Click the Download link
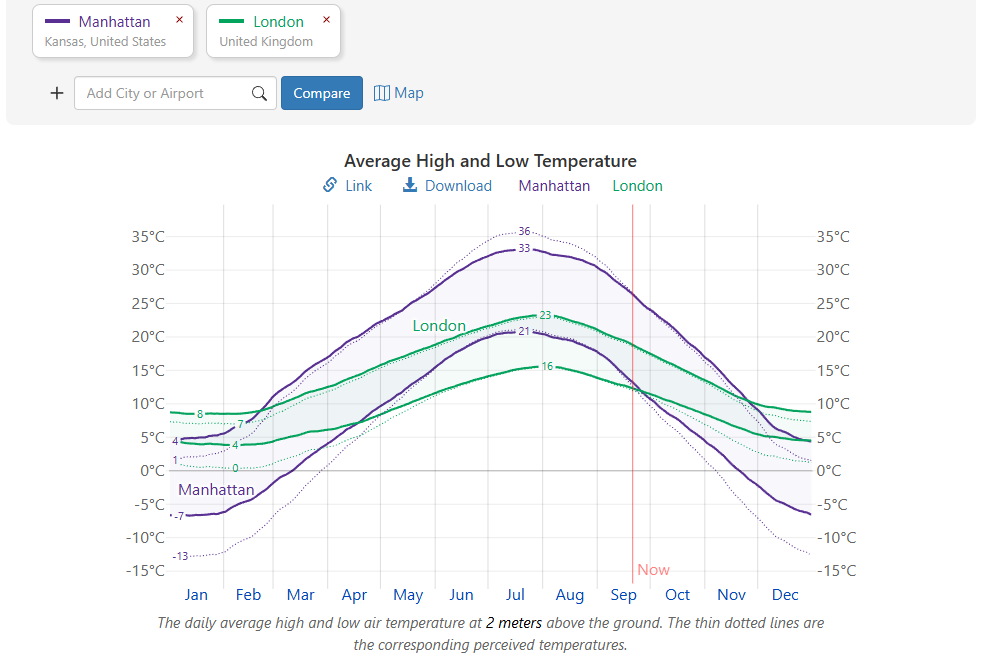This screenshot has height=671, width=984. pos(458,186)
